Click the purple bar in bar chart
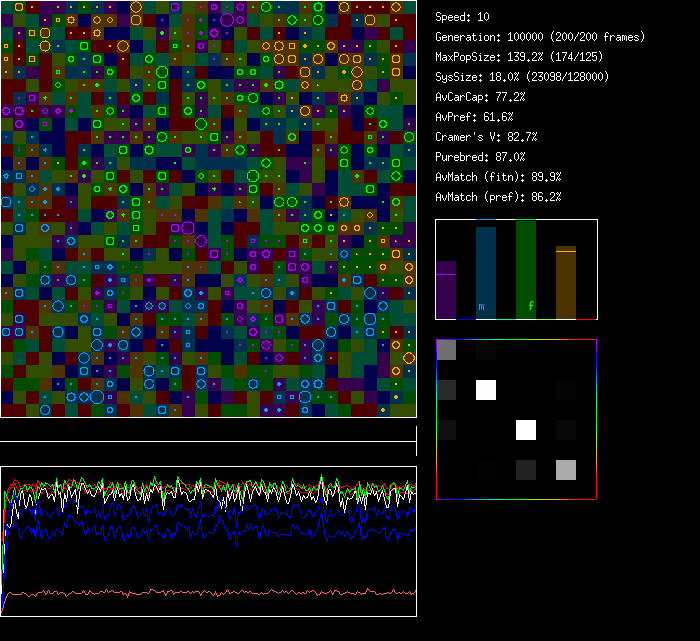The width and height of the screenshot is (700, 641). click(x=446, y=290)
